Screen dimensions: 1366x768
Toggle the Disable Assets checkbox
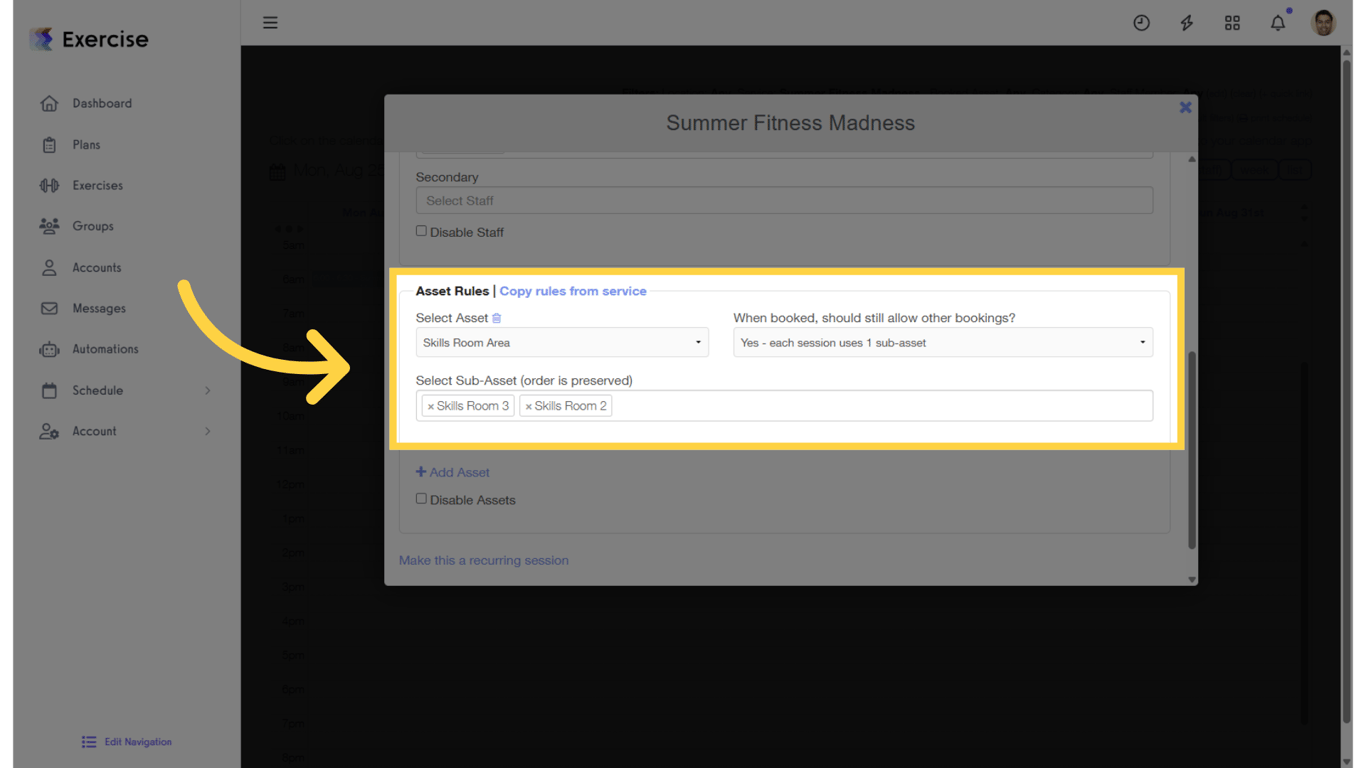click(421, 499)
